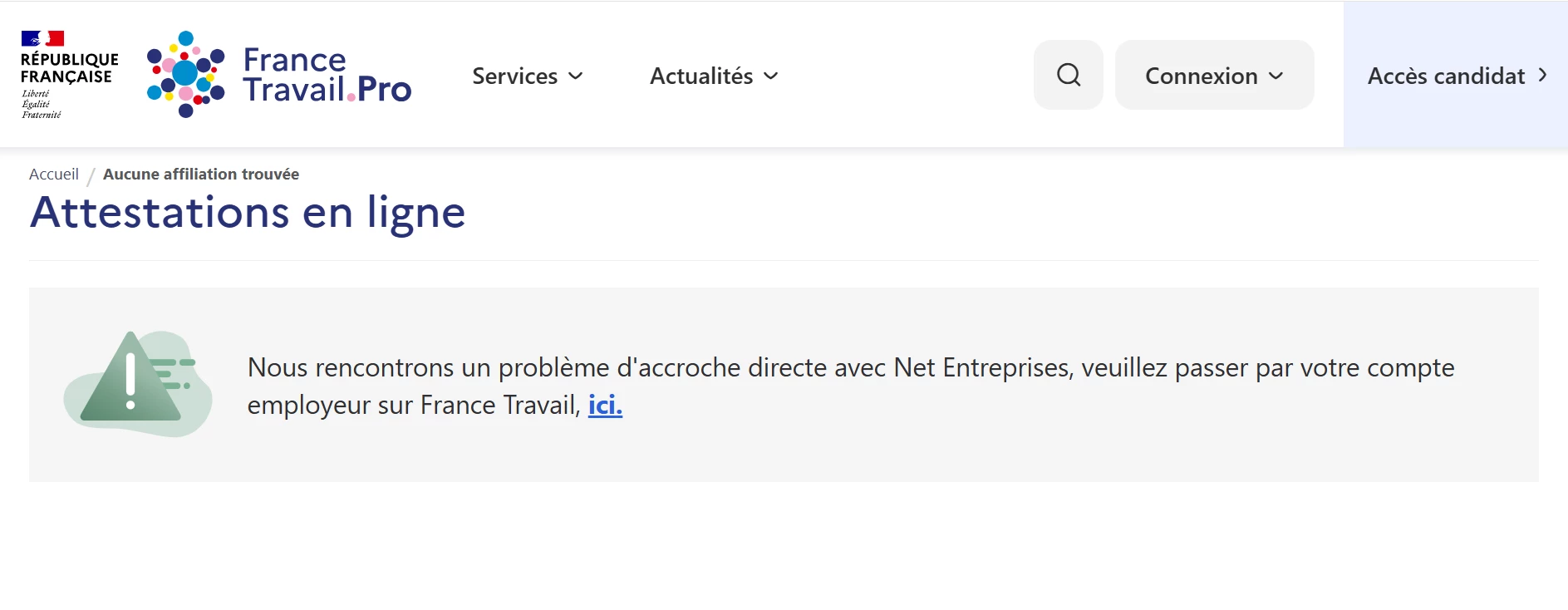The width and height of the screenshot is (1568, 610).
Task: Open the Services menu label
Action: pos(514,76)
